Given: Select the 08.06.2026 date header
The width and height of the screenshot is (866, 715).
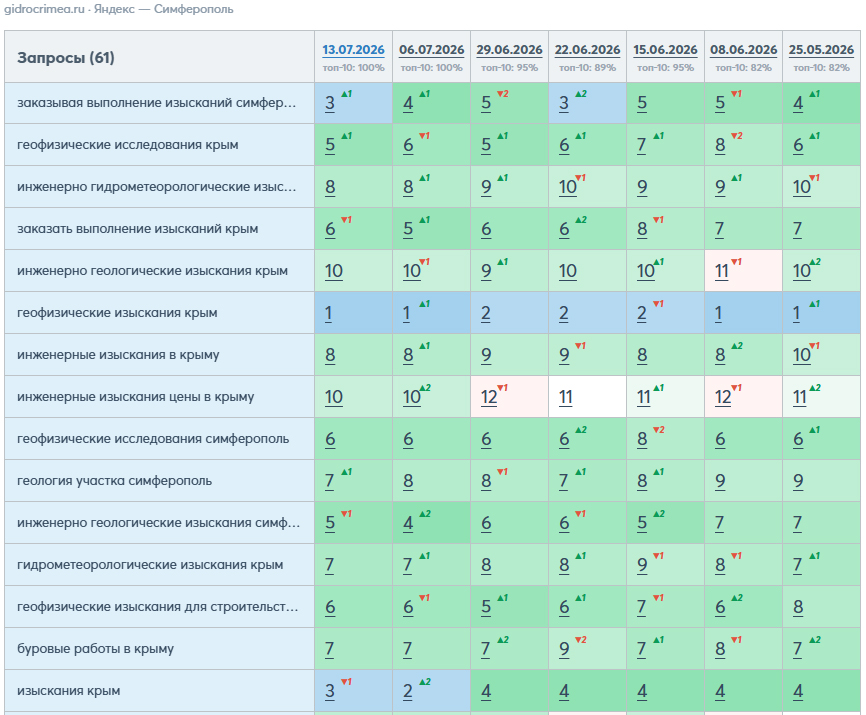Looking at the screenshot, I should (x=743, y=50).
